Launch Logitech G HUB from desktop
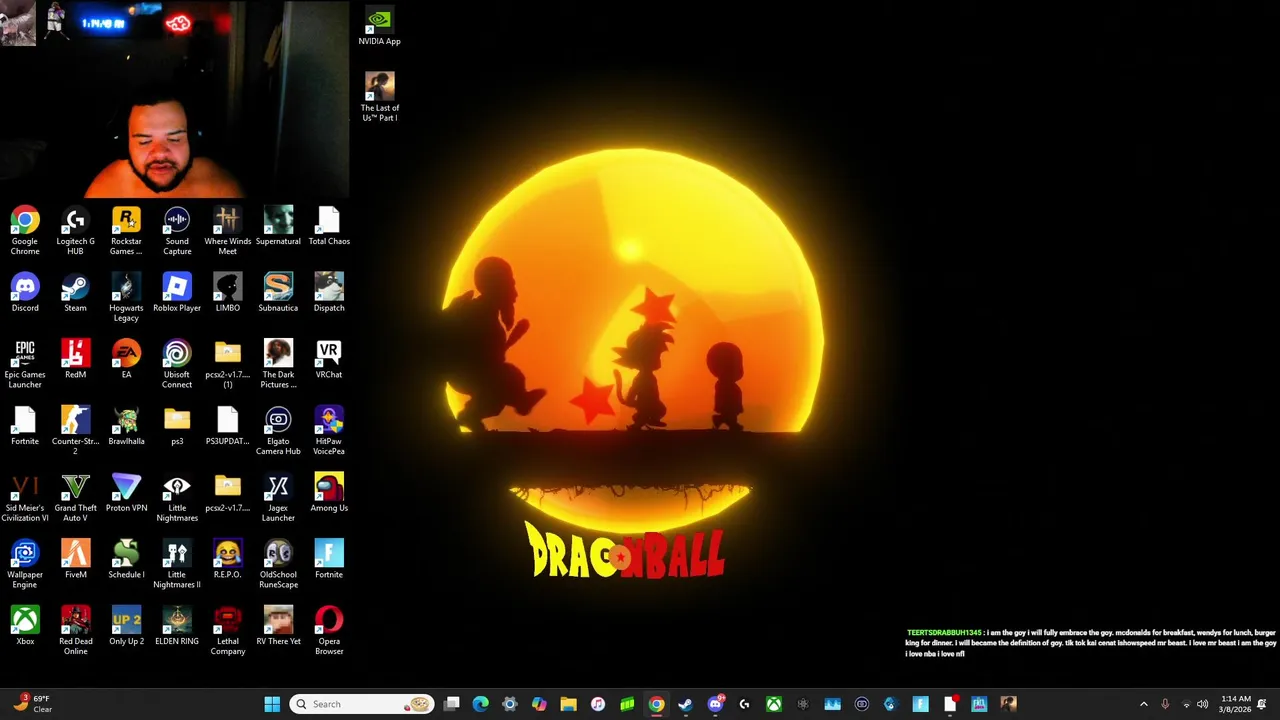The image size is (1280, 720). pyautogui.click(x=75, y=230)
